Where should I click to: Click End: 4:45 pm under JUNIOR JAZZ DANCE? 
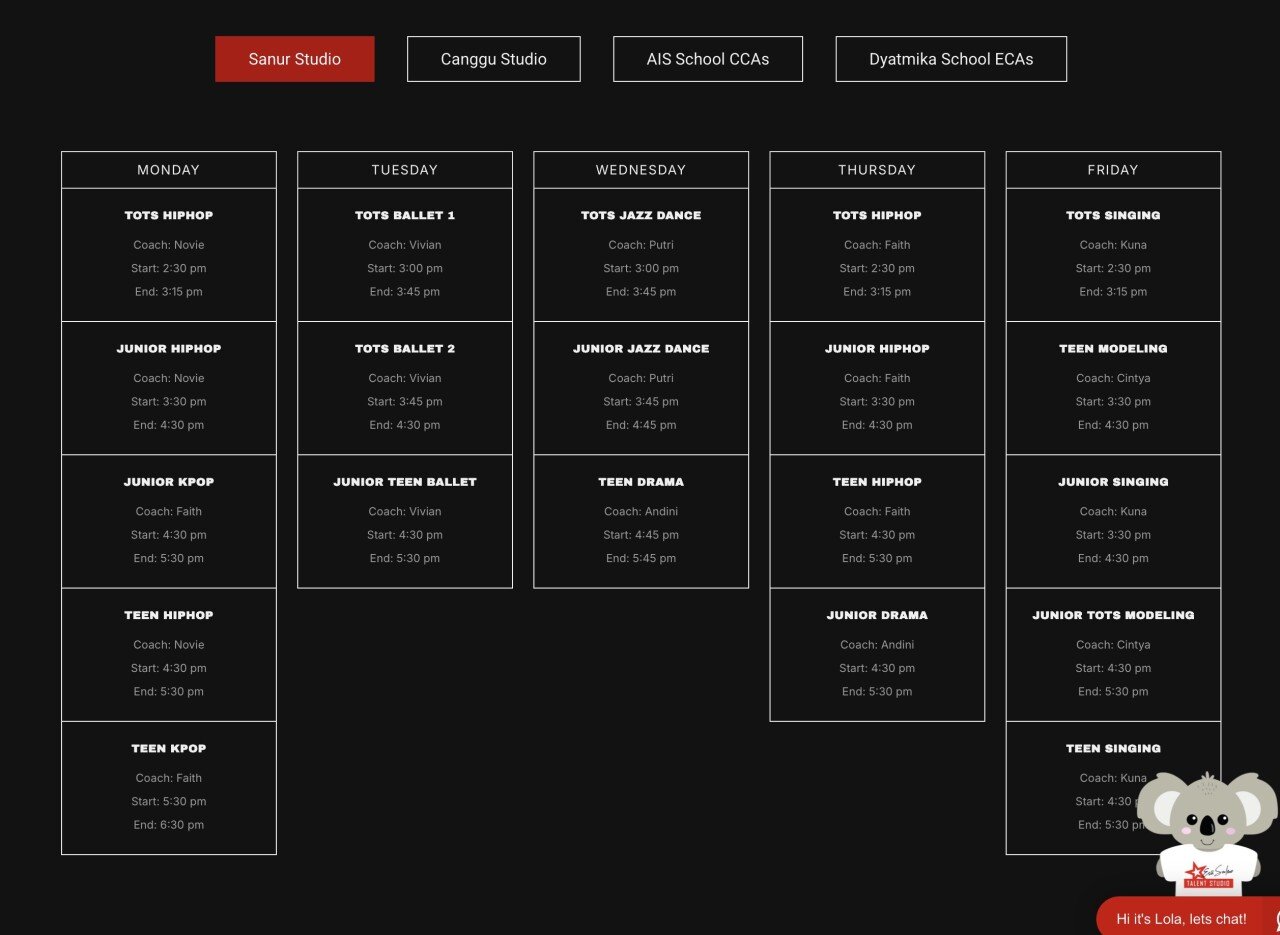click(641, 425)
